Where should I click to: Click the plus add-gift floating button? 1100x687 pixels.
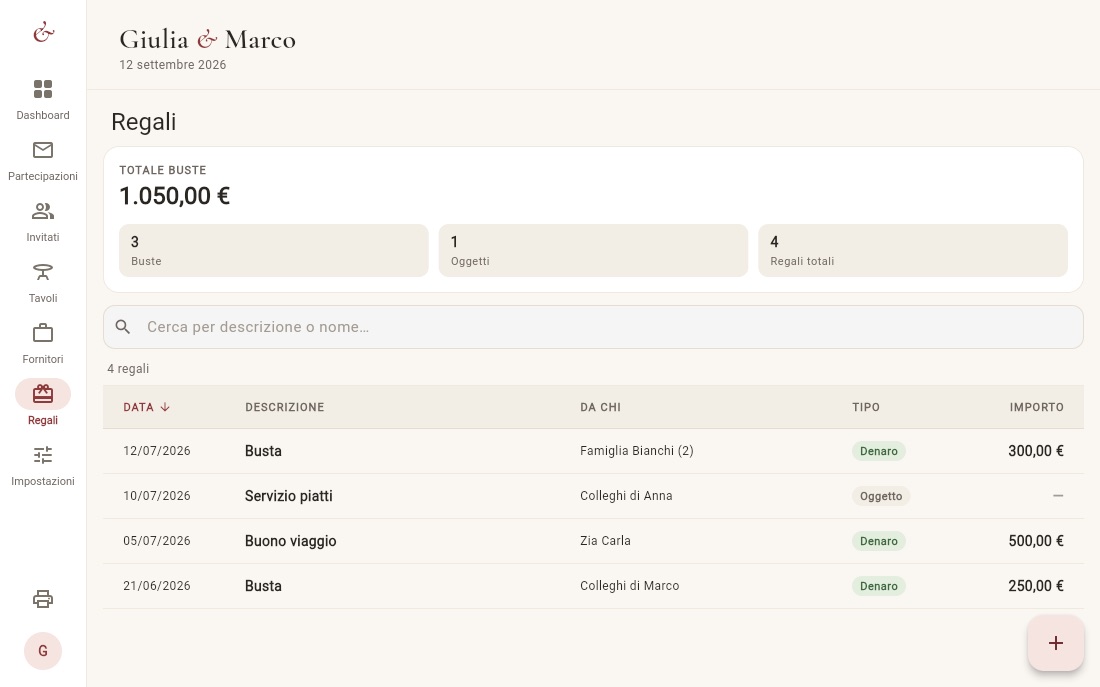[1056, 643]
